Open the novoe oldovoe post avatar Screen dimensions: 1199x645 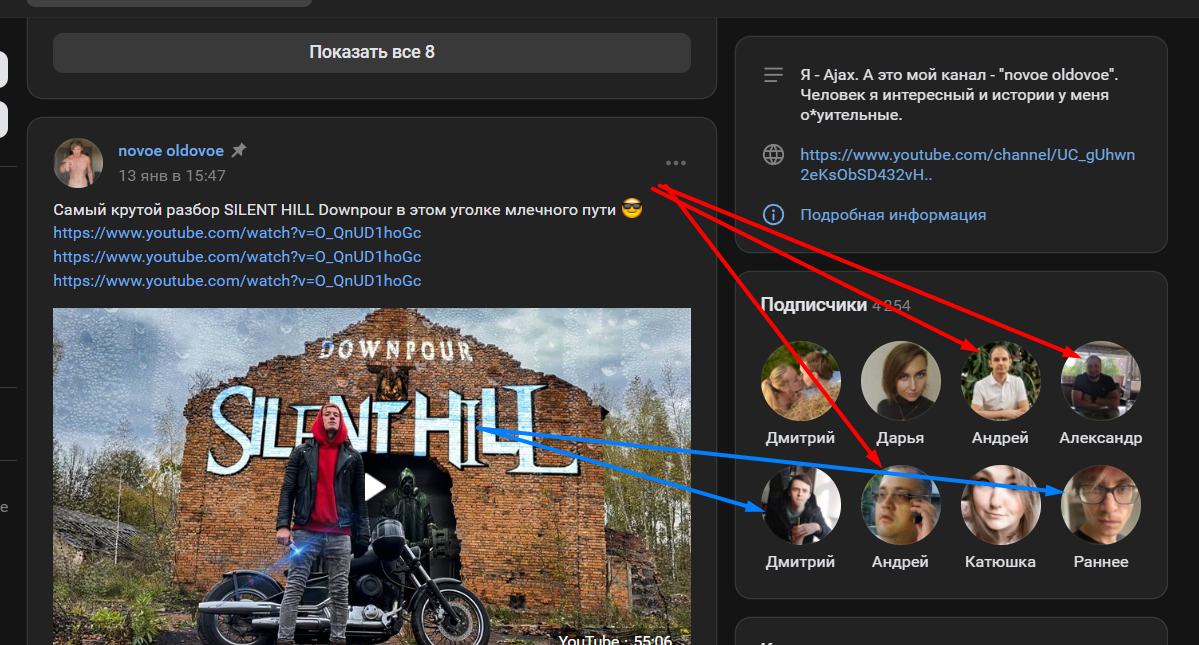78,163
